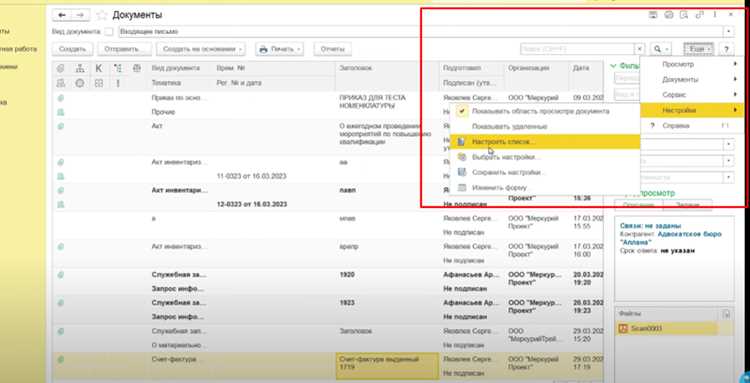Click the Отчеты button
Image resolution: width=750 pixels, height=383 pixels.
point(332,49)
